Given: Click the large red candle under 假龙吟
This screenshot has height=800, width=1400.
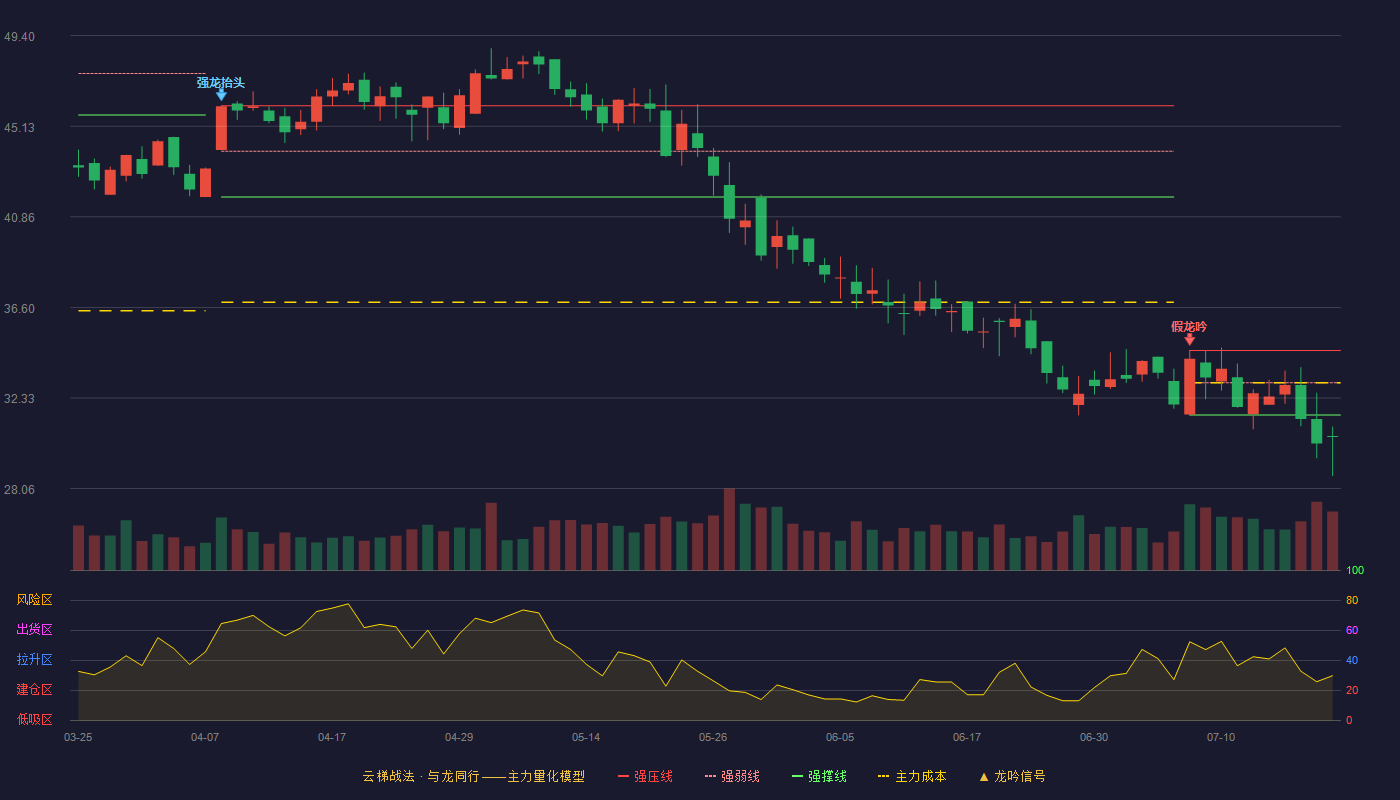Looking at the screenshot, I should 1189,387.
